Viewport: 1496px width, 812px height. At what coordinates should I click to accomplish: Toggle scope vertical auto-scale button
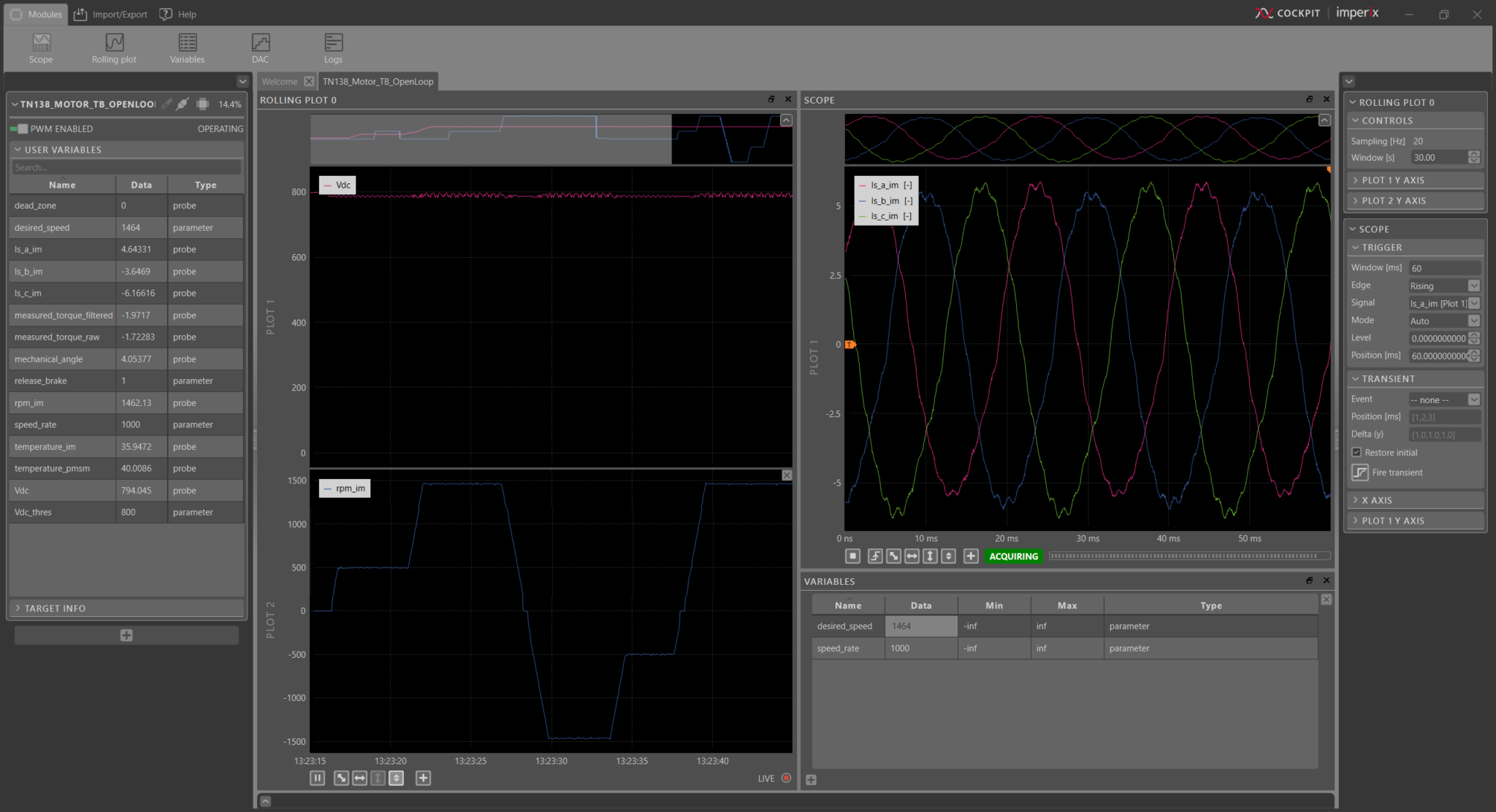(x=948, y=556)
